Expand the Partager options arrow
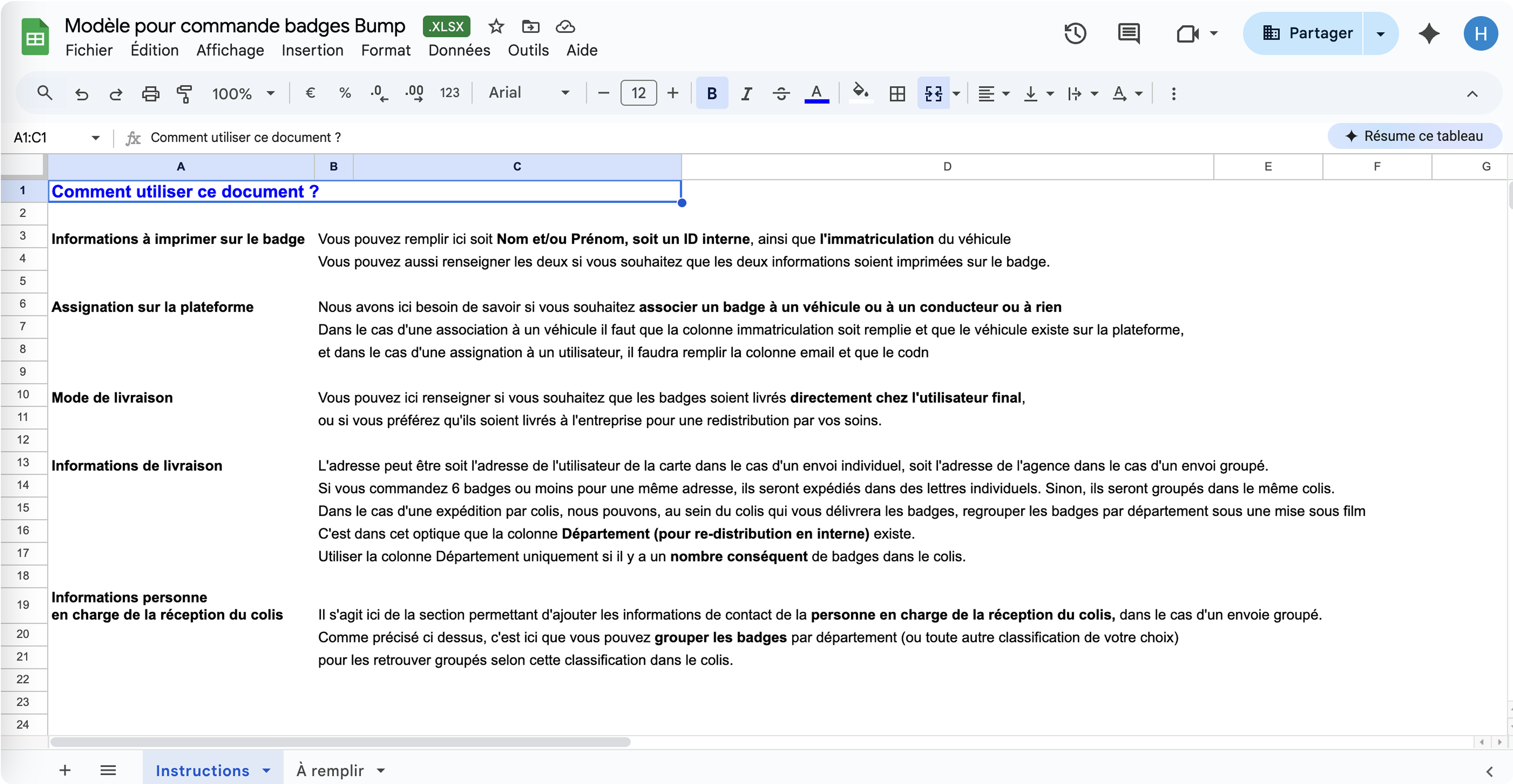This screenshot has width=1513, height=784. (1380, 33)
